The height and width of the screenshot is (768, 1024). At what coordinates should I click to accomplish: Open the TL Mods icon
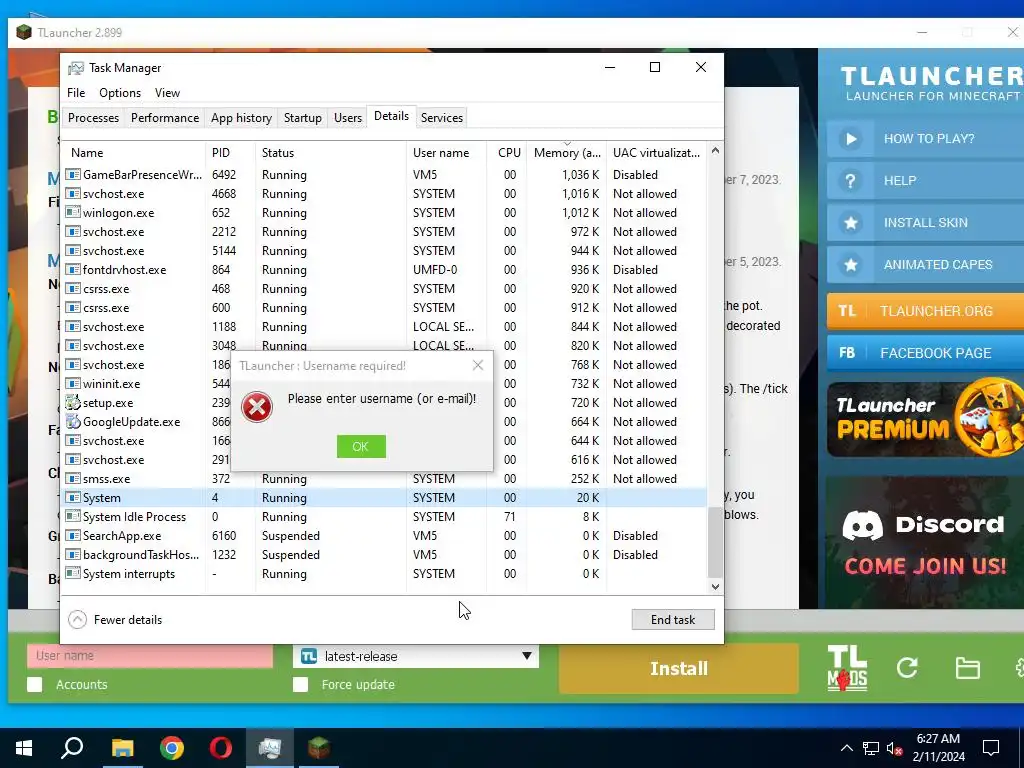[847, 667]
